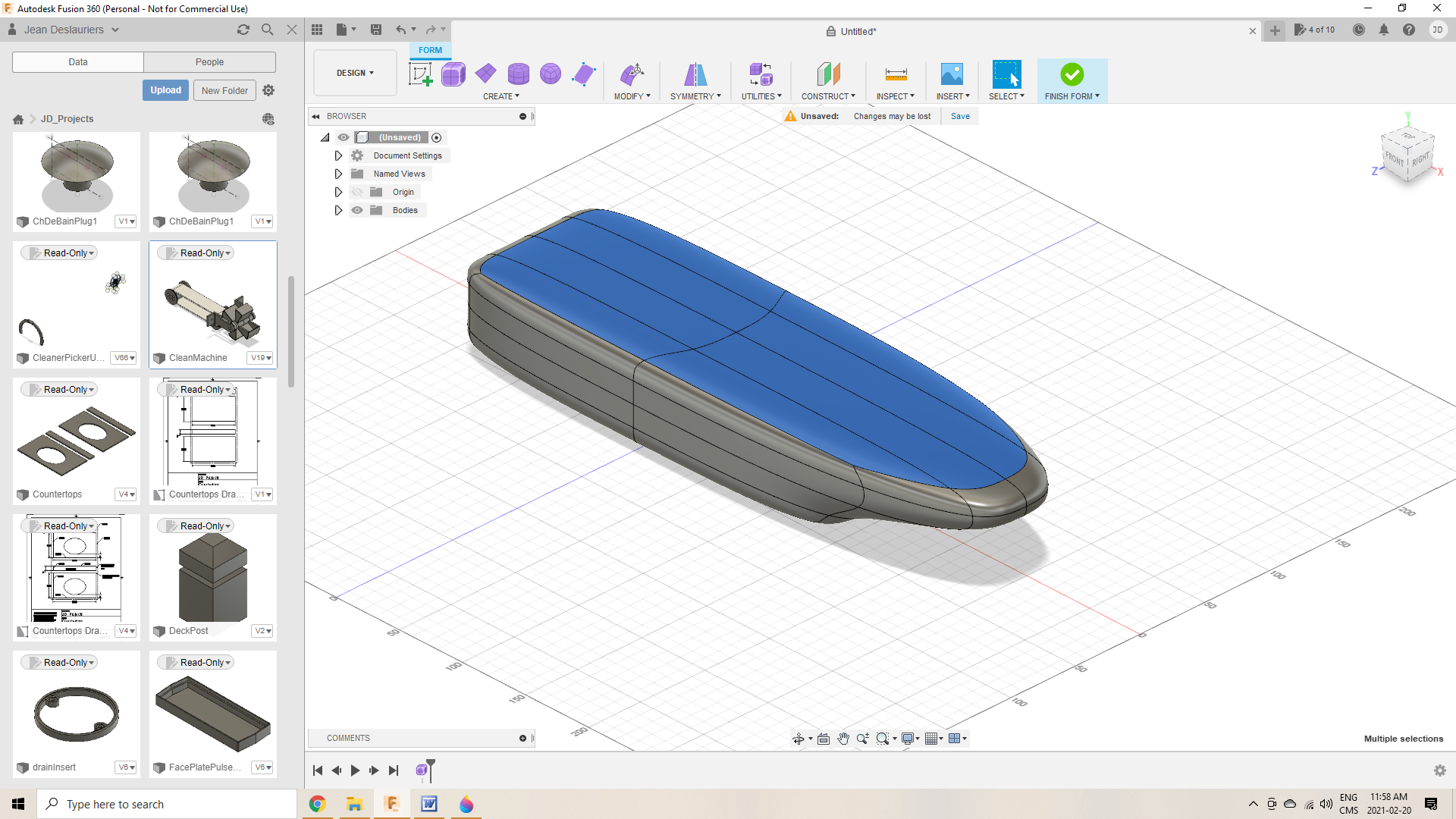Image resolution: width=1456 pixels, height=819 pixels.
Task: Select the Sphere form tool
Action: pos(551,74)
